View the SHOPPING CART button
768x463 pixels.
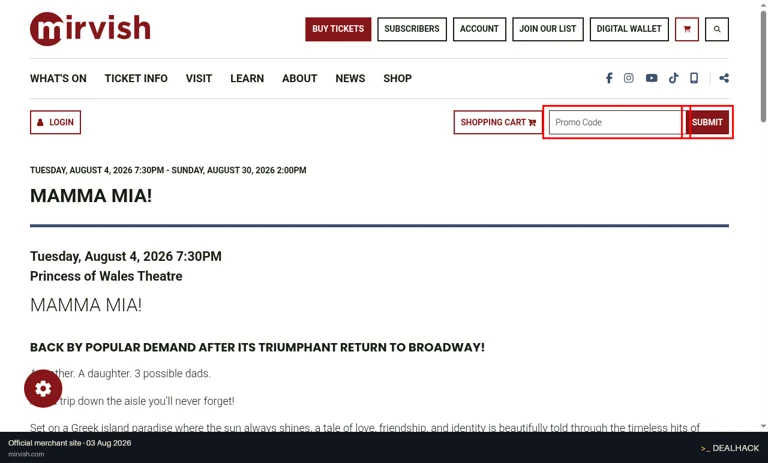(498, 122)
